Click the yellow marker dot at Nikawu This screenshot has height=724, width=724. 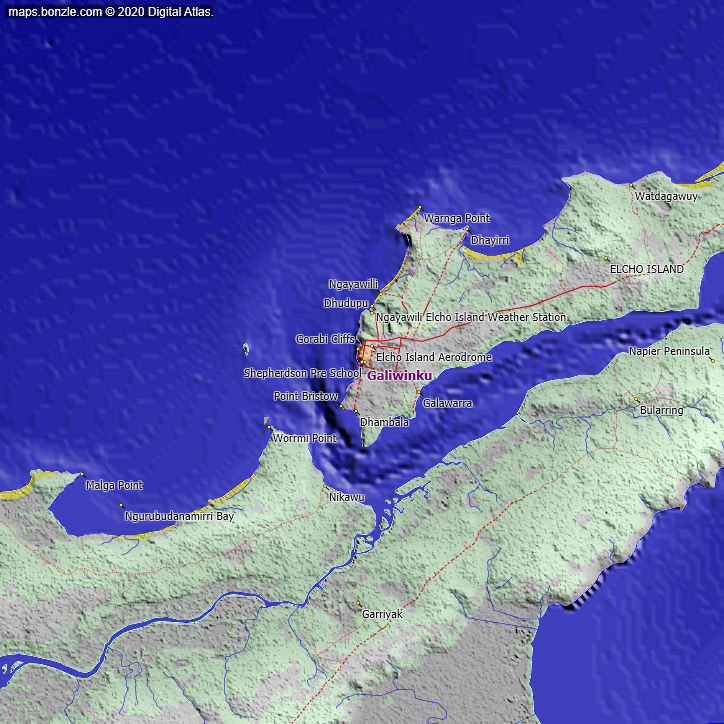tap(325, 486)
